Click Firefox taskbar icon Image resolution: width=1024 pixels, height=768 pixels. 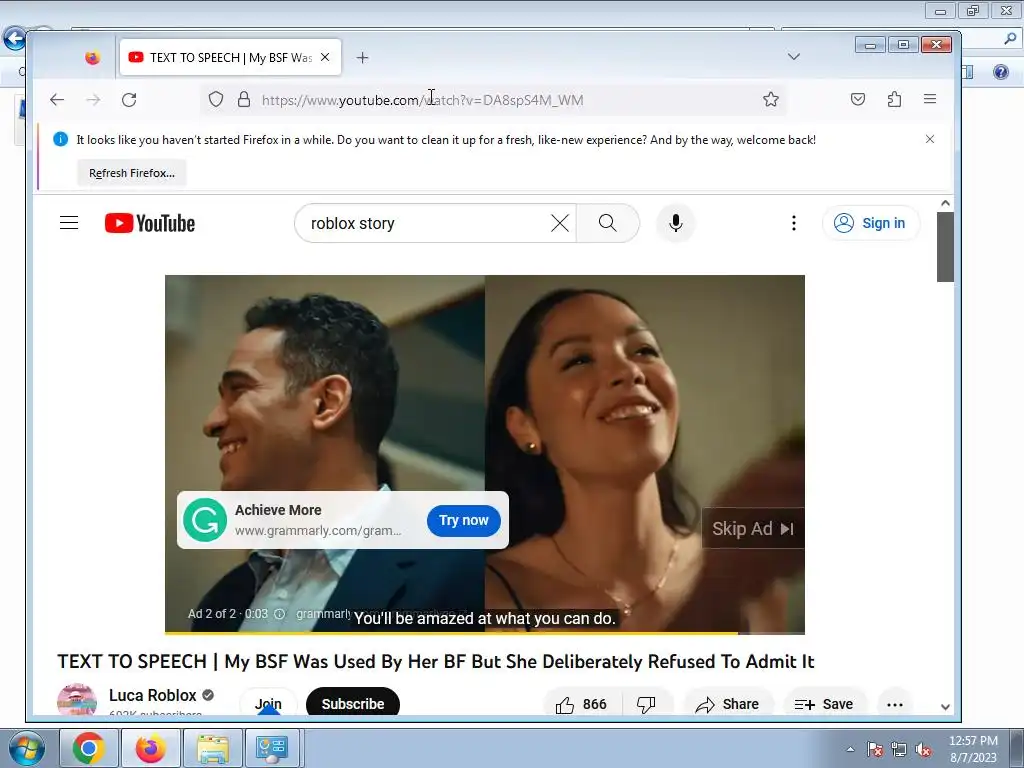(151, 748)
